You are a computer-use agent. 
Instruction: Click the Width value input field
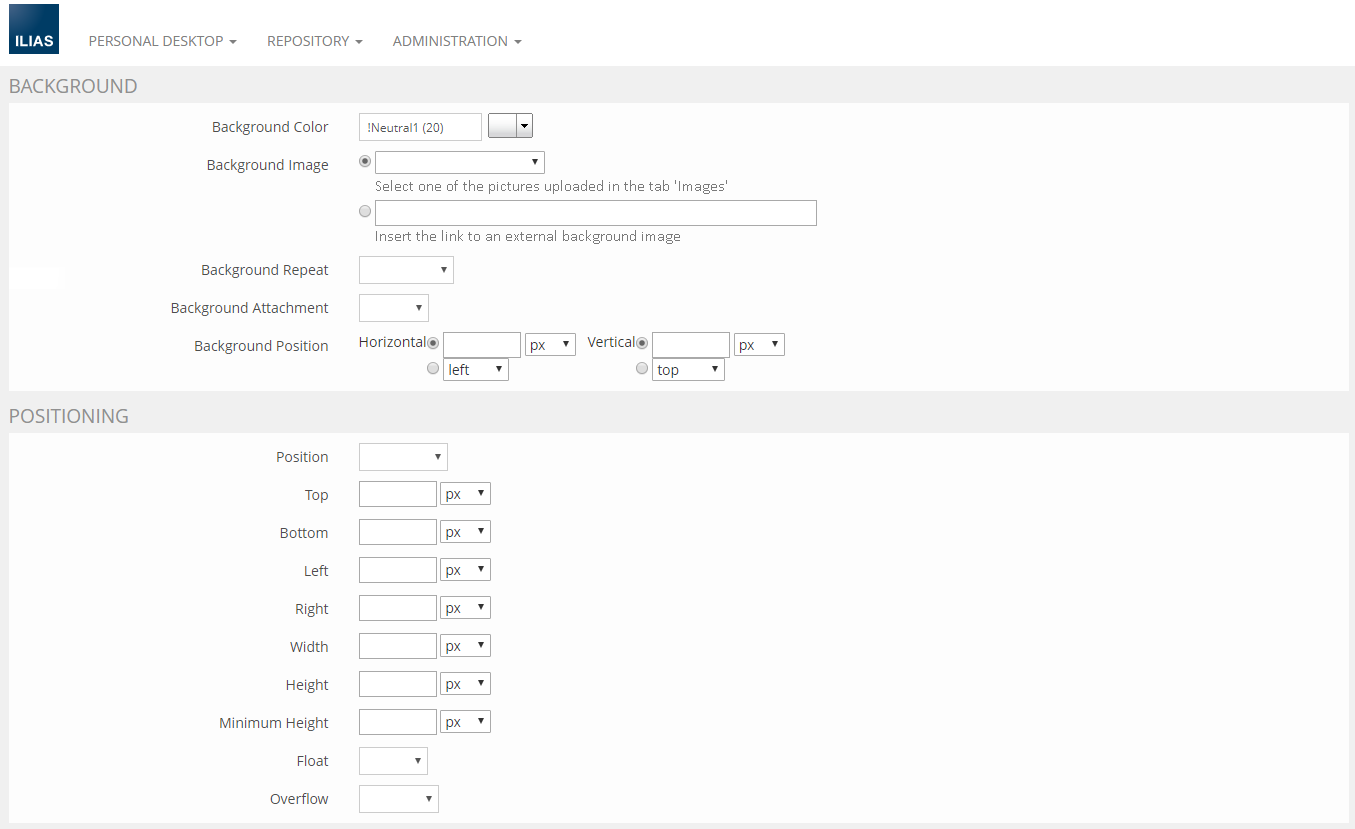[x=397, y=646]
